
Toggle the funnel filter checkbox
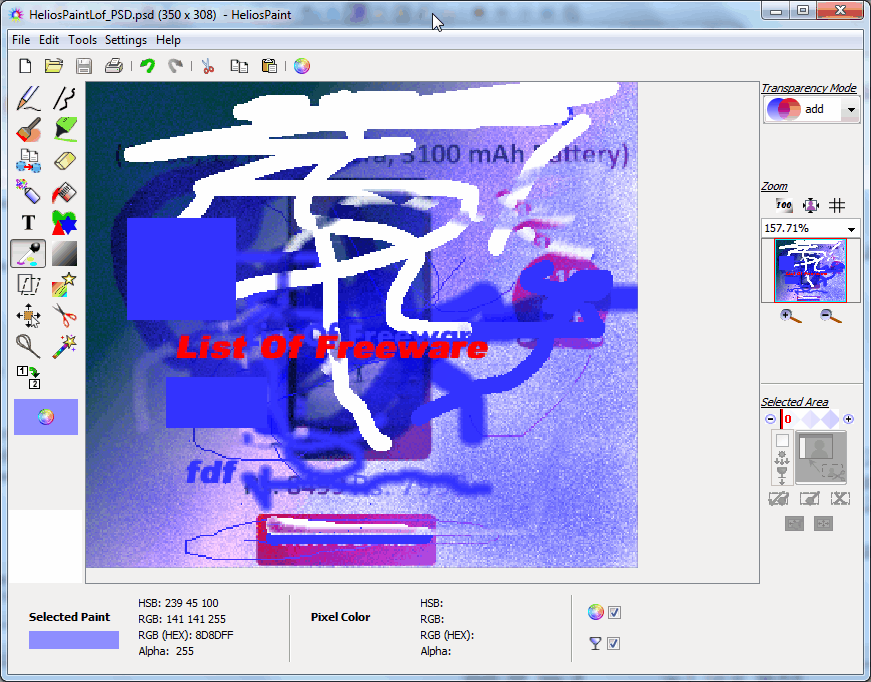click(x=614, y=644)
